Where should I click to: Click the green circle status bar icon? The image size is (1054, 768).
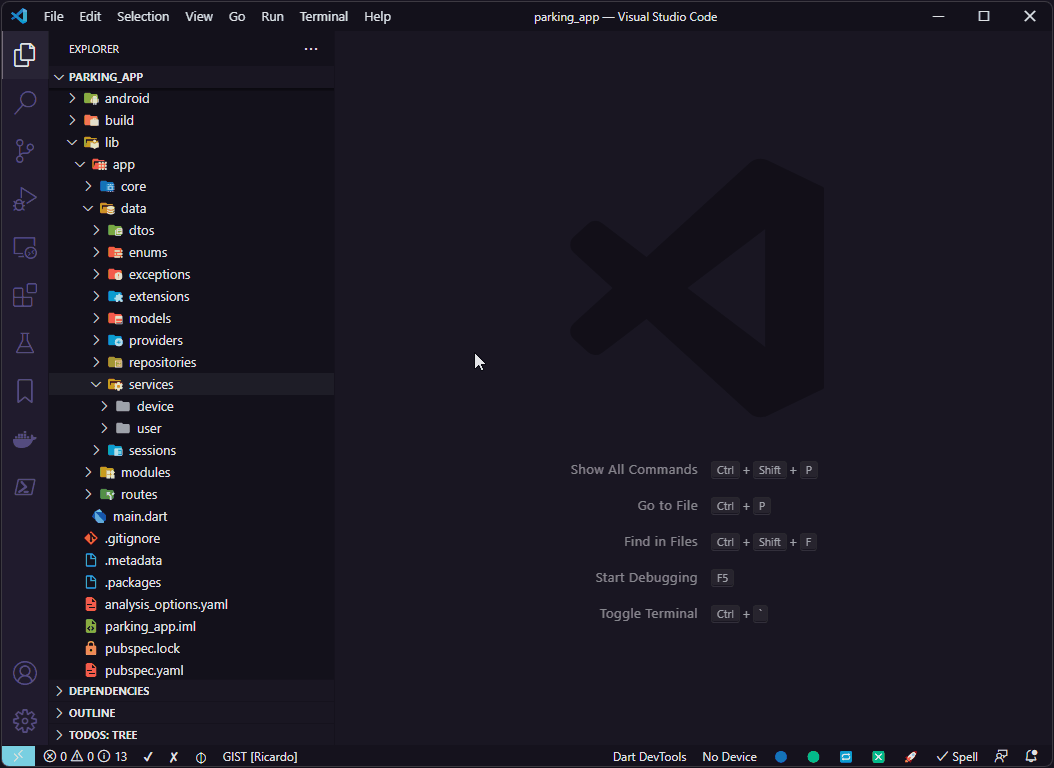pyautogui.click(x=813, y=757)
